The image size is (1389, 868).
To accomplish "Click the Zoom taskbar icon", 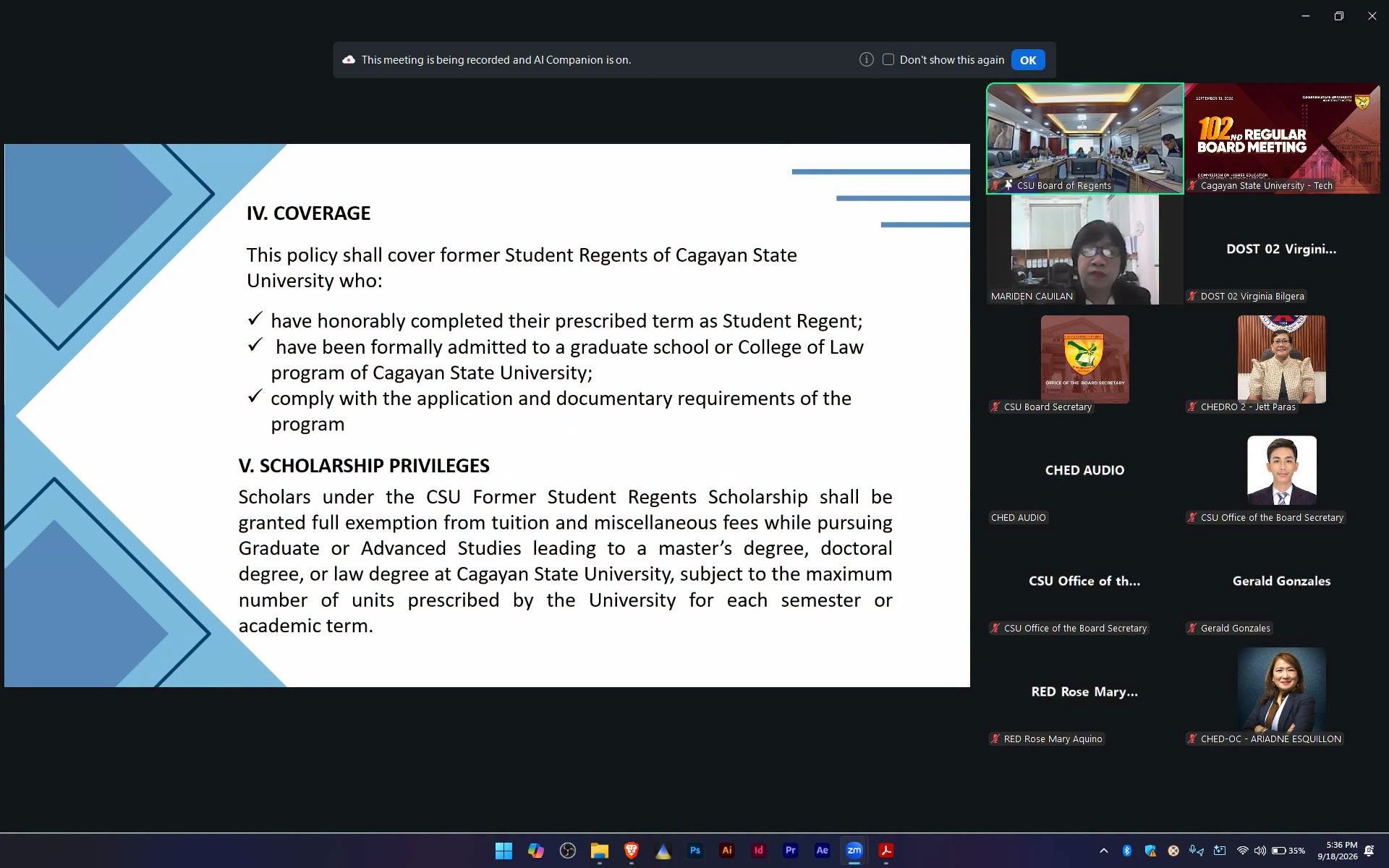I will pyautogui.click(x=854, y=851).
